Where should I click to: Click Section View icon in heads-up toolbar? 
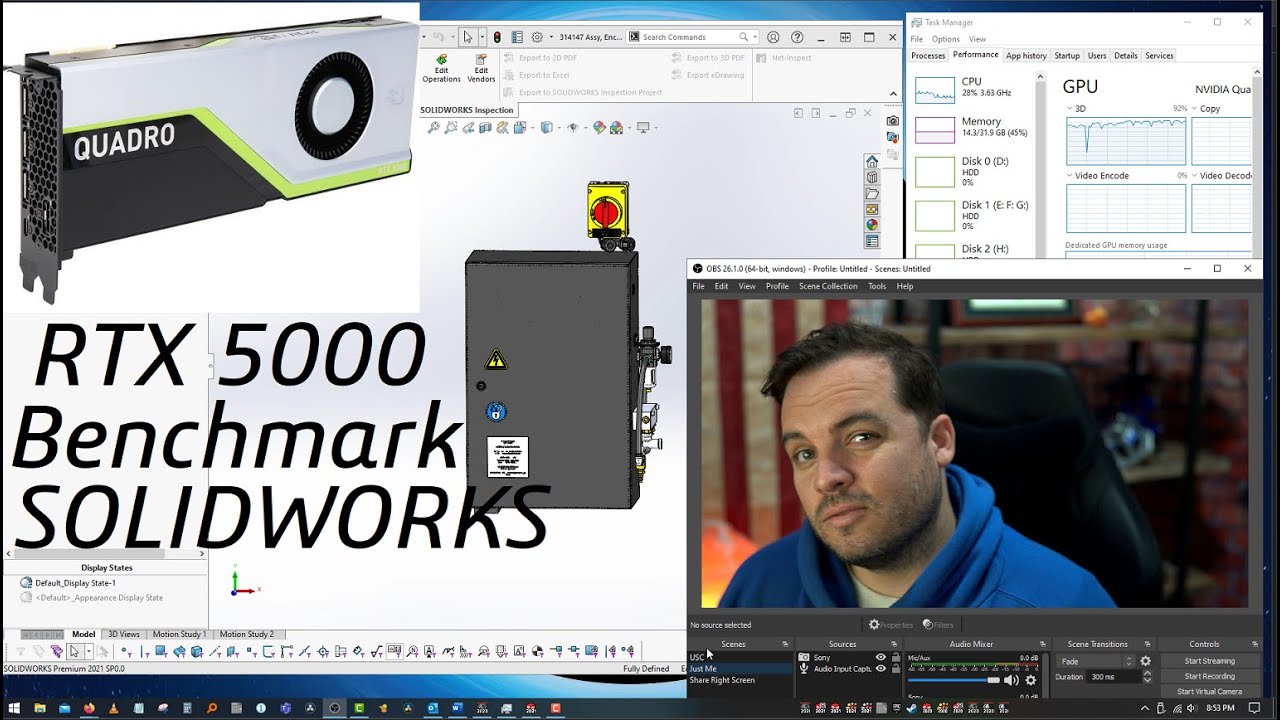[485, 127]
